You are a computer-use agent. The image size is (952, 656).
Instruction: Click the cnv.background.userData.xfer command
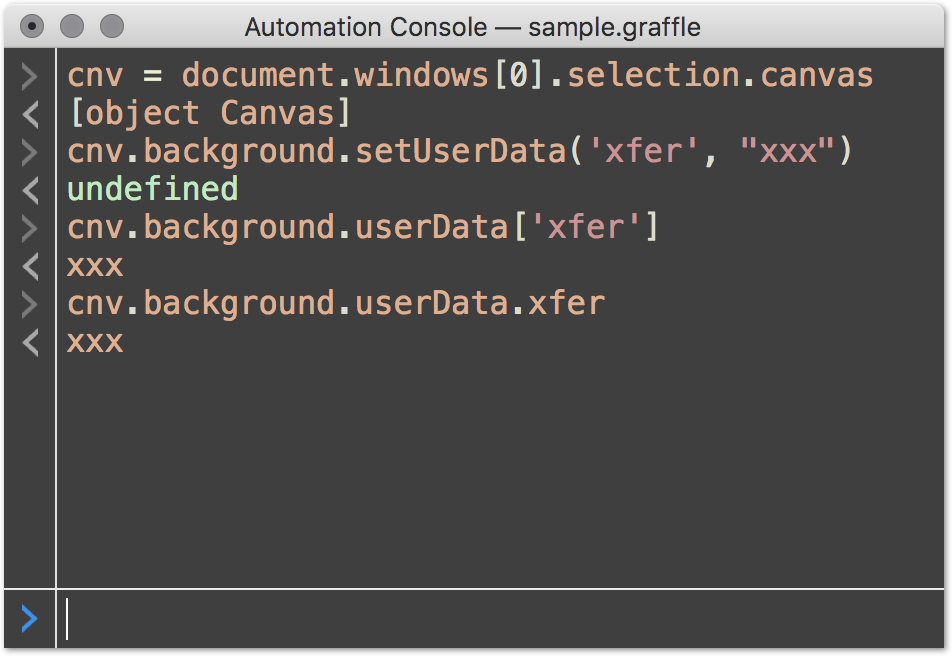pos(336,303)
